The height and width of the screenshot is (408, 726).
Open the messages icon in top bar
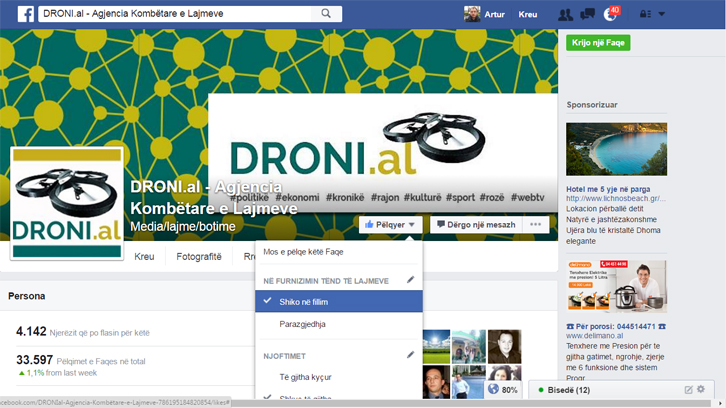[588, 14]
